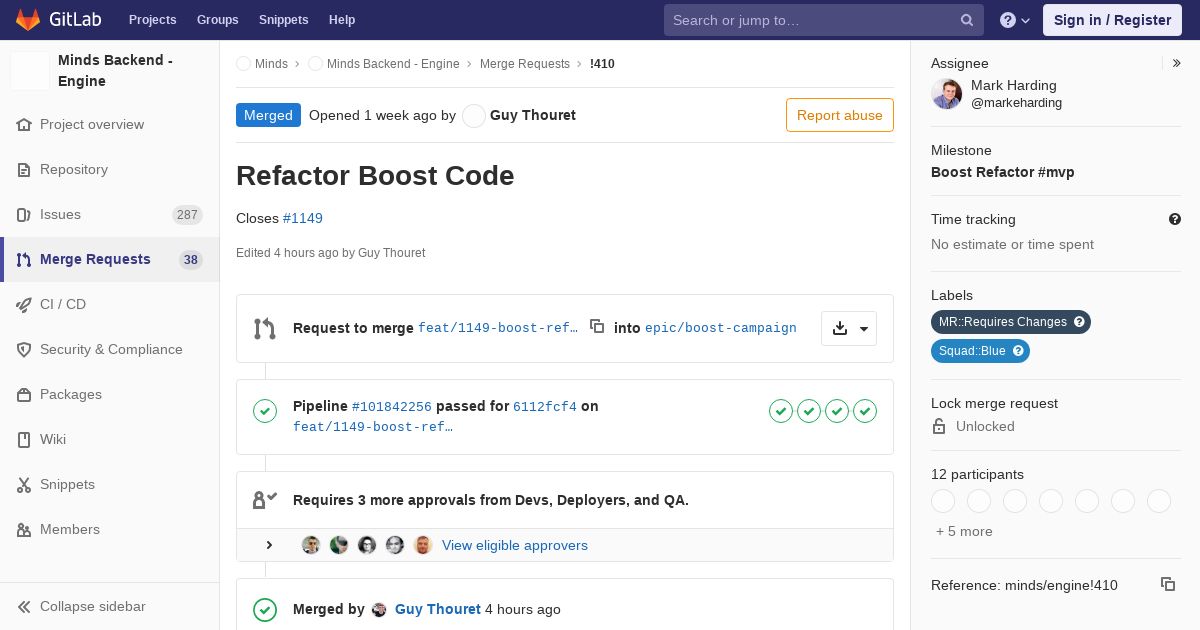
Task: Open Repository in sidebar
Action: point(110,169)
